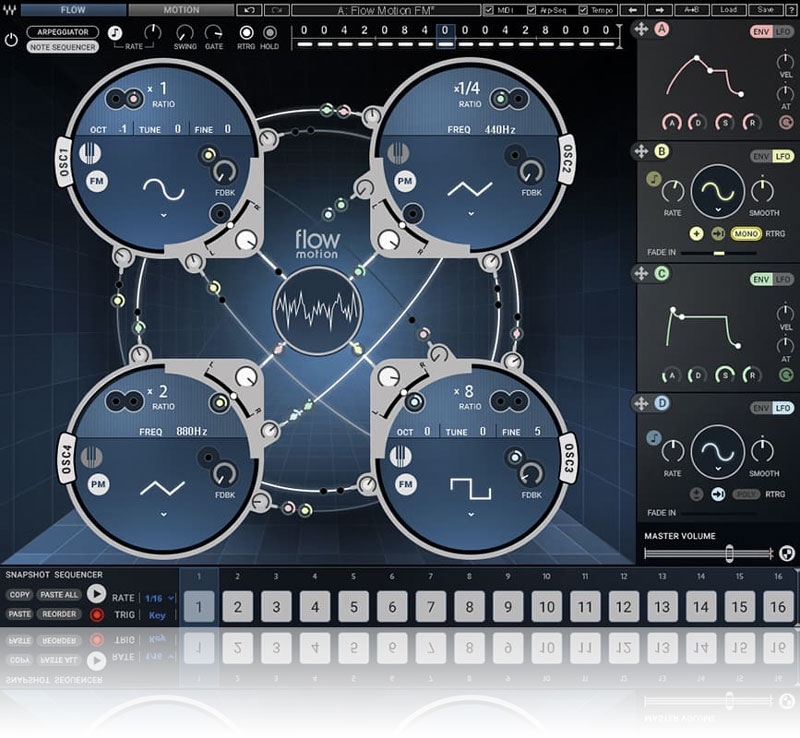Open the snapshot Rate 1/16 dropdown
The image size is (800, 738).
pyautogui.click(x=158, y=597)
